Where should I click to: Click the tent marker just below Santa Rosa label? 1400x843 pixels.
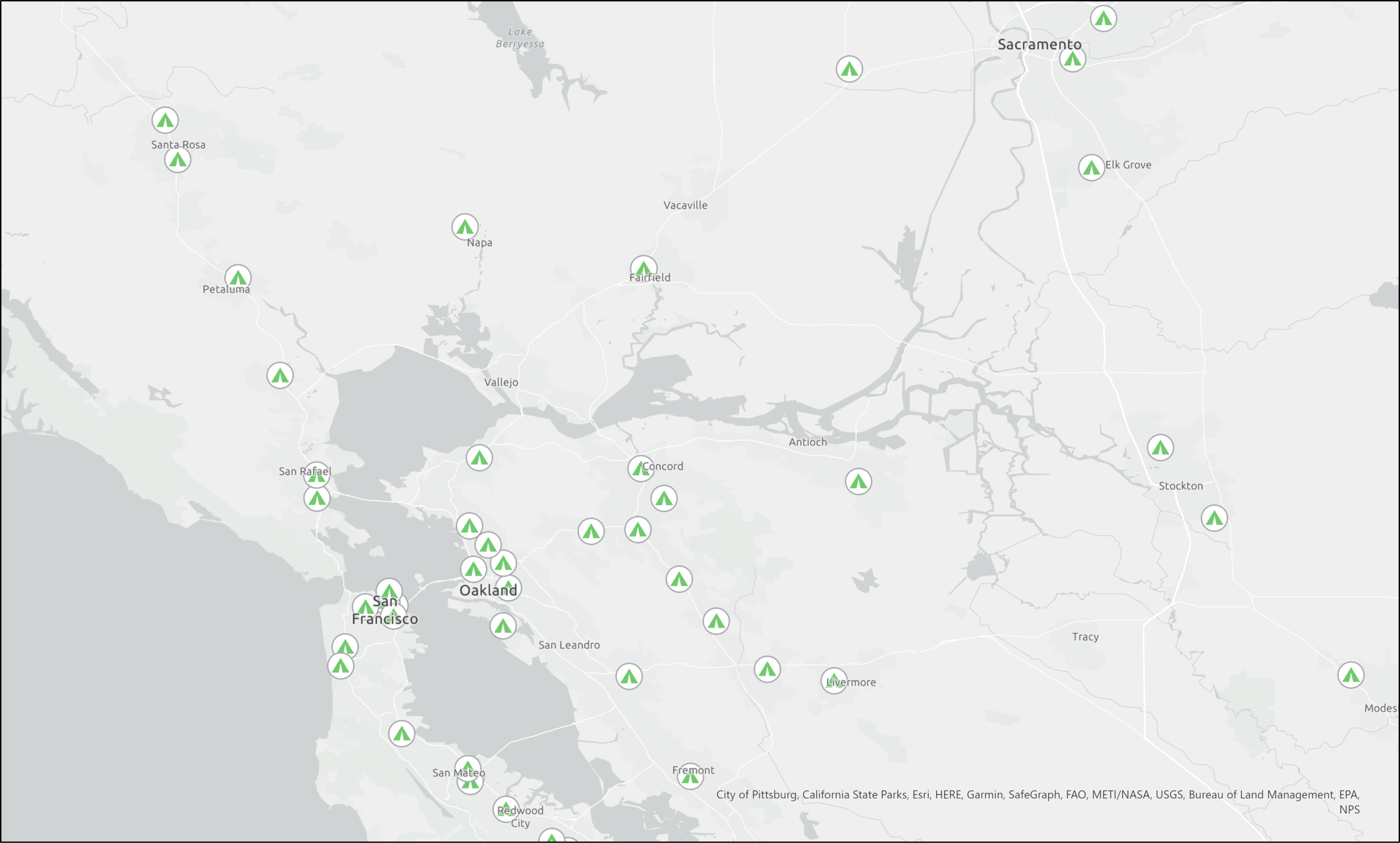(177, 160)
